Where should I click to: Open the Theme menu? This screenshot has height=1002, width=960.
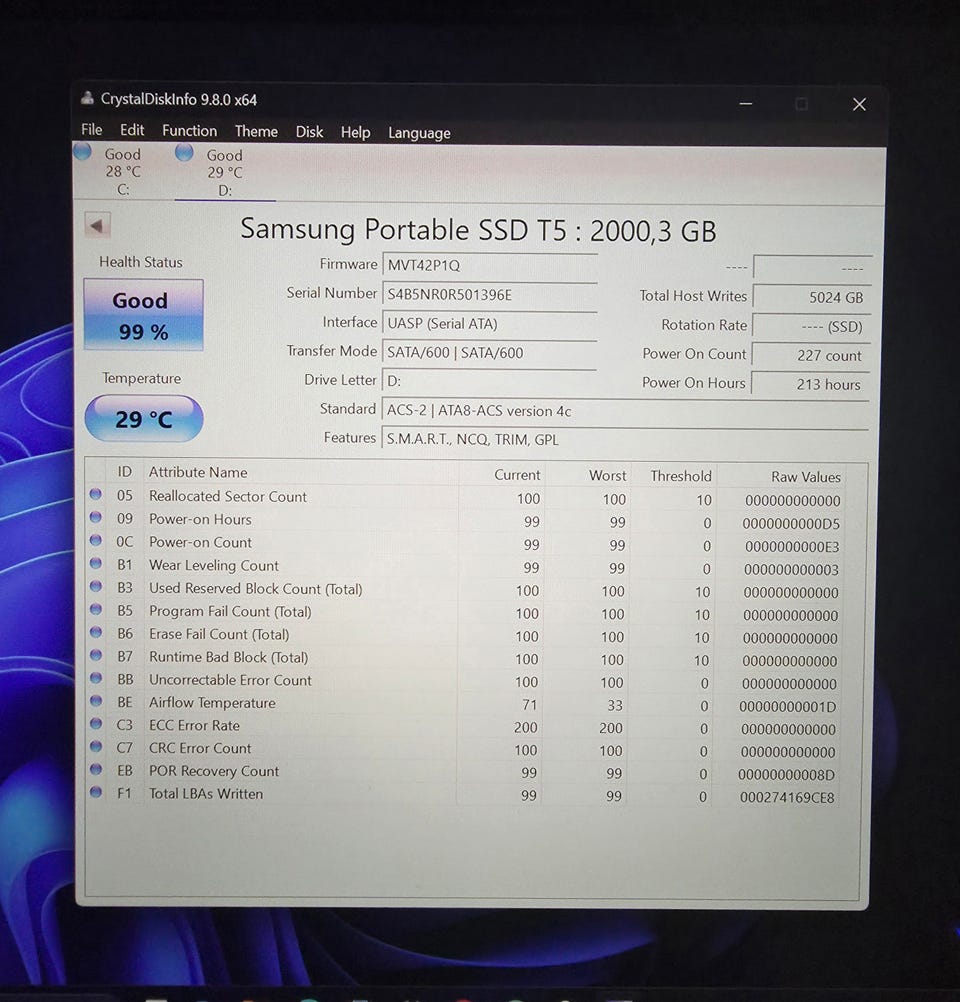256,132
